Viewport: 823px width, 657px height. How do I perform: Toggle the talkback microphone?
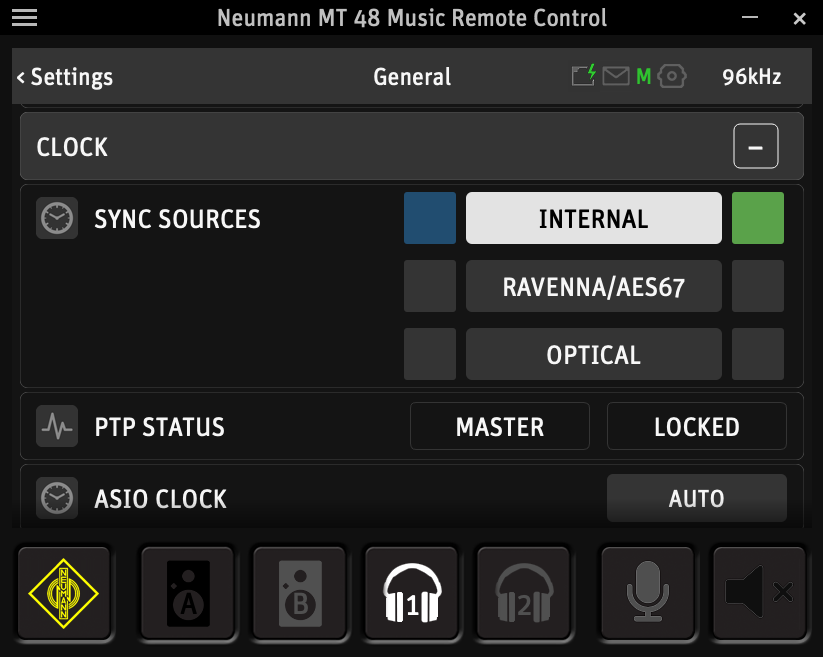point(648,594)
